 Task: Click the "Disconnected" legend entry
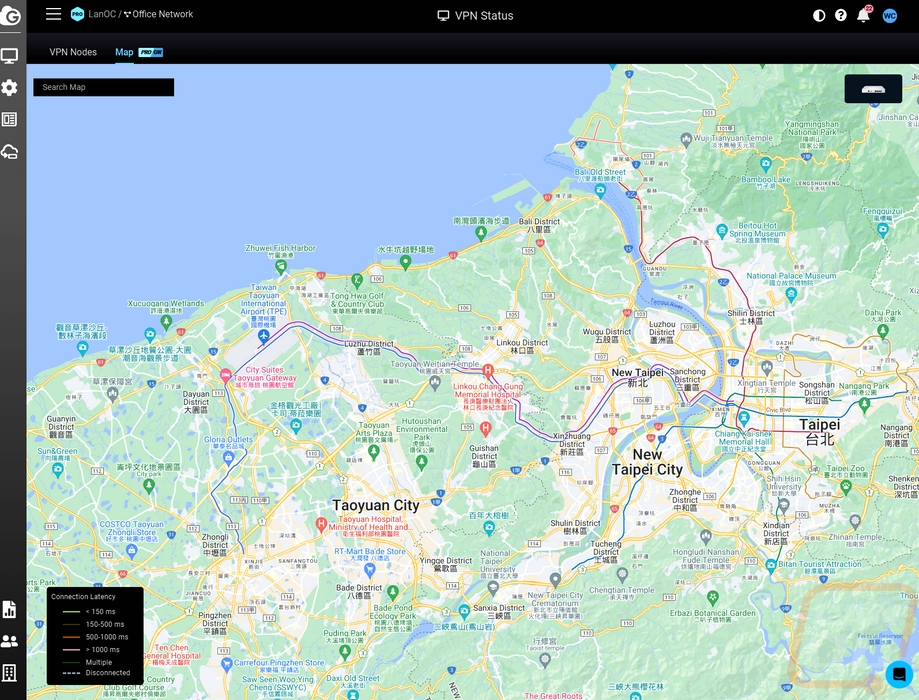click(x=108, y=673)
